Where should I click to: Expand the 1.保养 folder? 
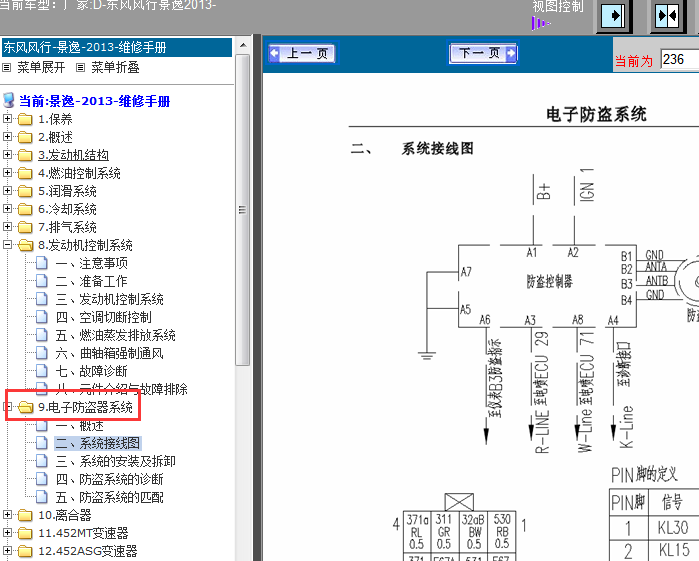7,119
